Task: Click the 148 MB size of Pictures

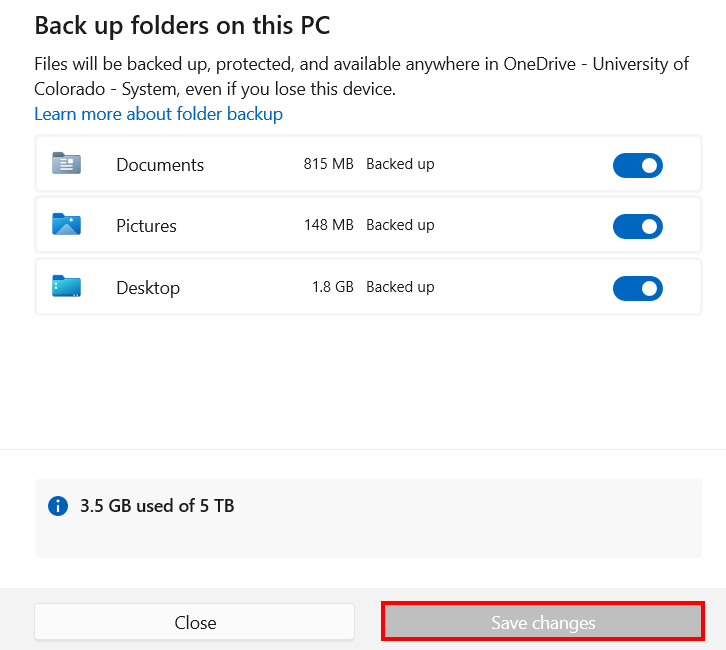Action: [328, 225]
